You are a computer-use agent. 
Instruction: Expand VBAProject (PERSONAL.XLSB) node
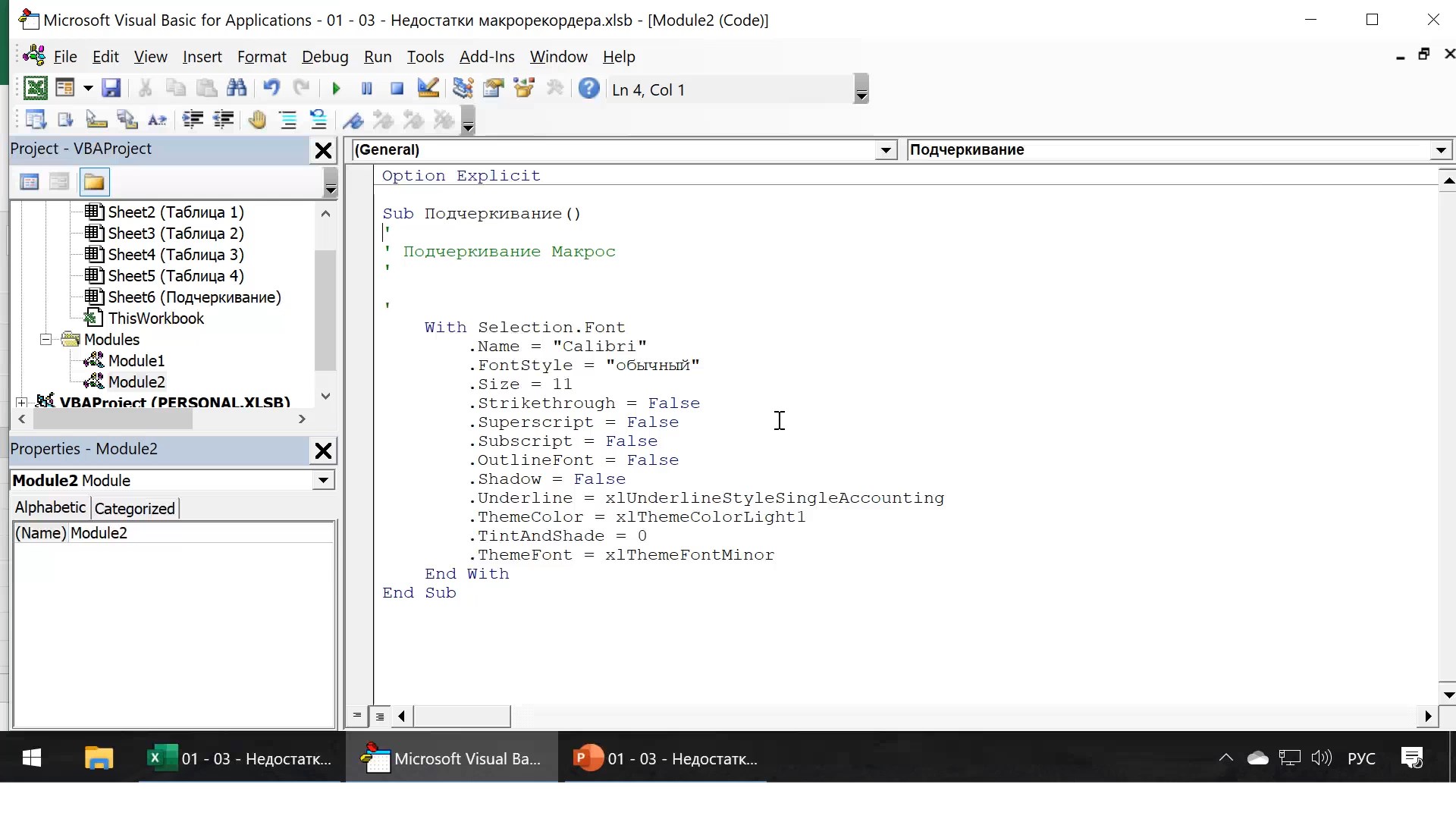22,403
